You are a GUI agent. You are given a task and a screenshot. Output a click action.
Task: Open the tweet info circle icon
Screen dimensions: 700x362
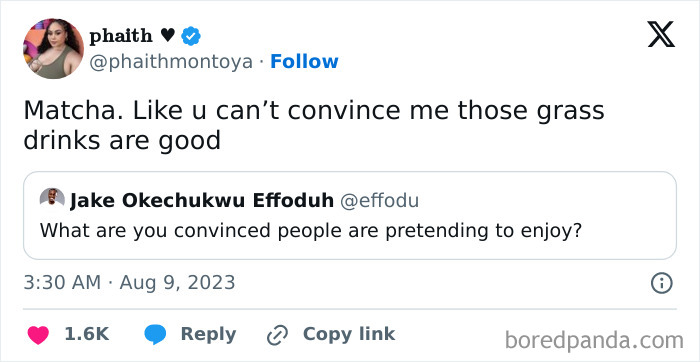pyautogui.click(x=662, y=283)
